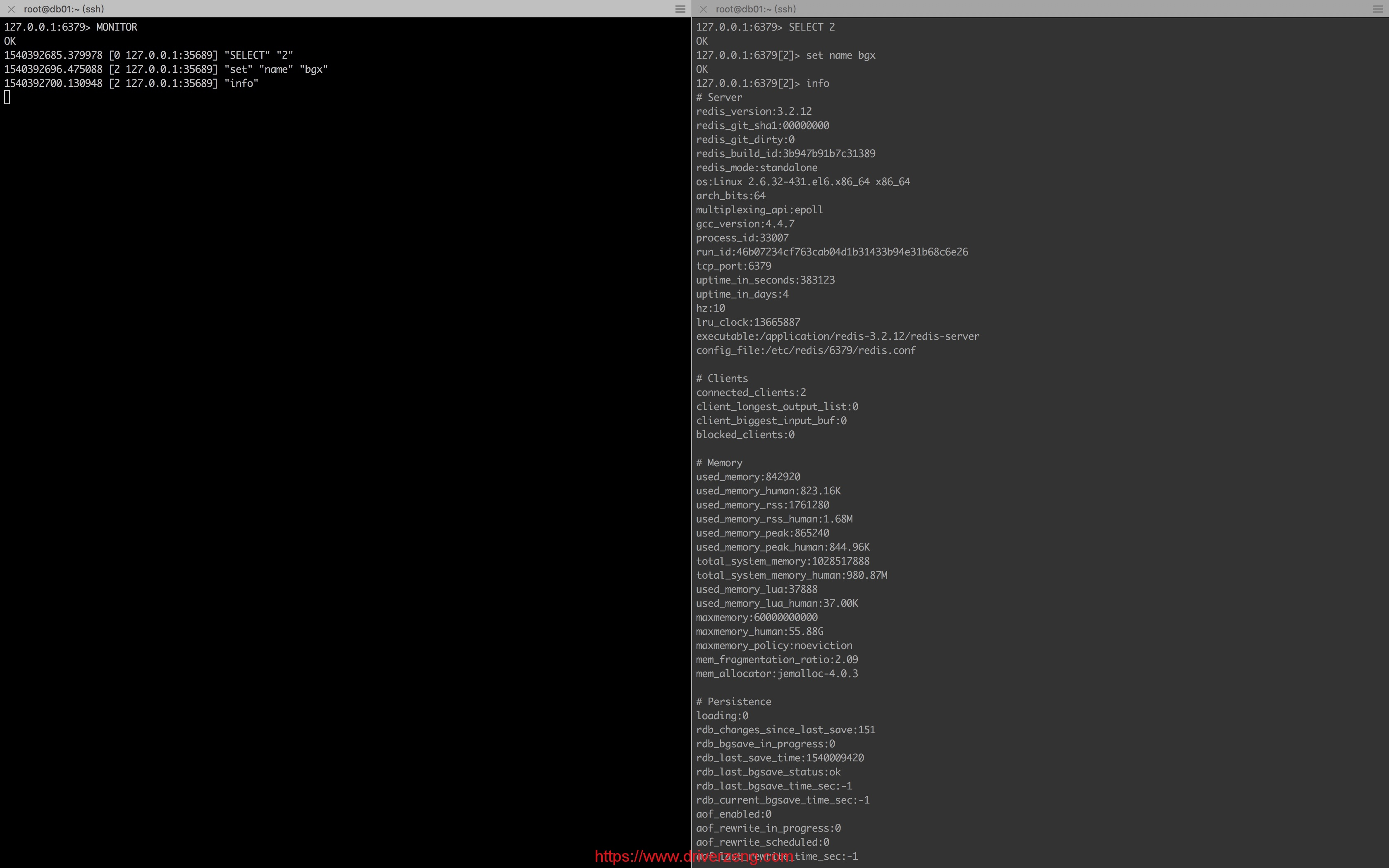This screenshot has width=1389, height=868.
Task: Click the 'set name bgx' command line
Action: click(x=786, y=55)
